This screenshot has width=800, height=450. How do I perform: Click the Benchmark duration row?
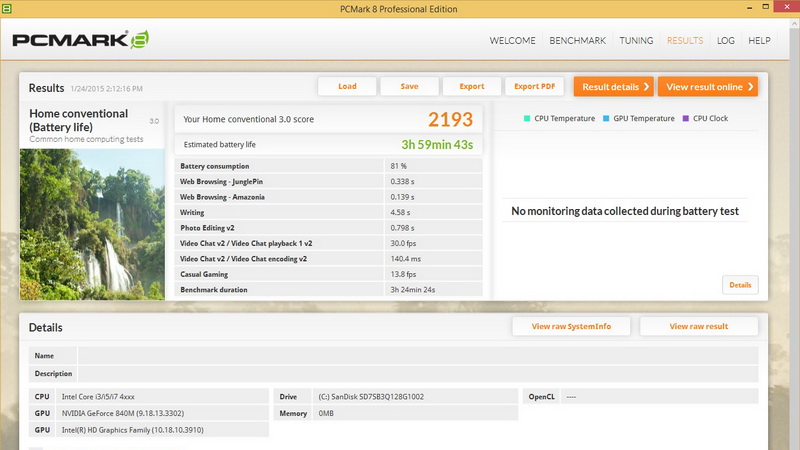pos(329,289)
